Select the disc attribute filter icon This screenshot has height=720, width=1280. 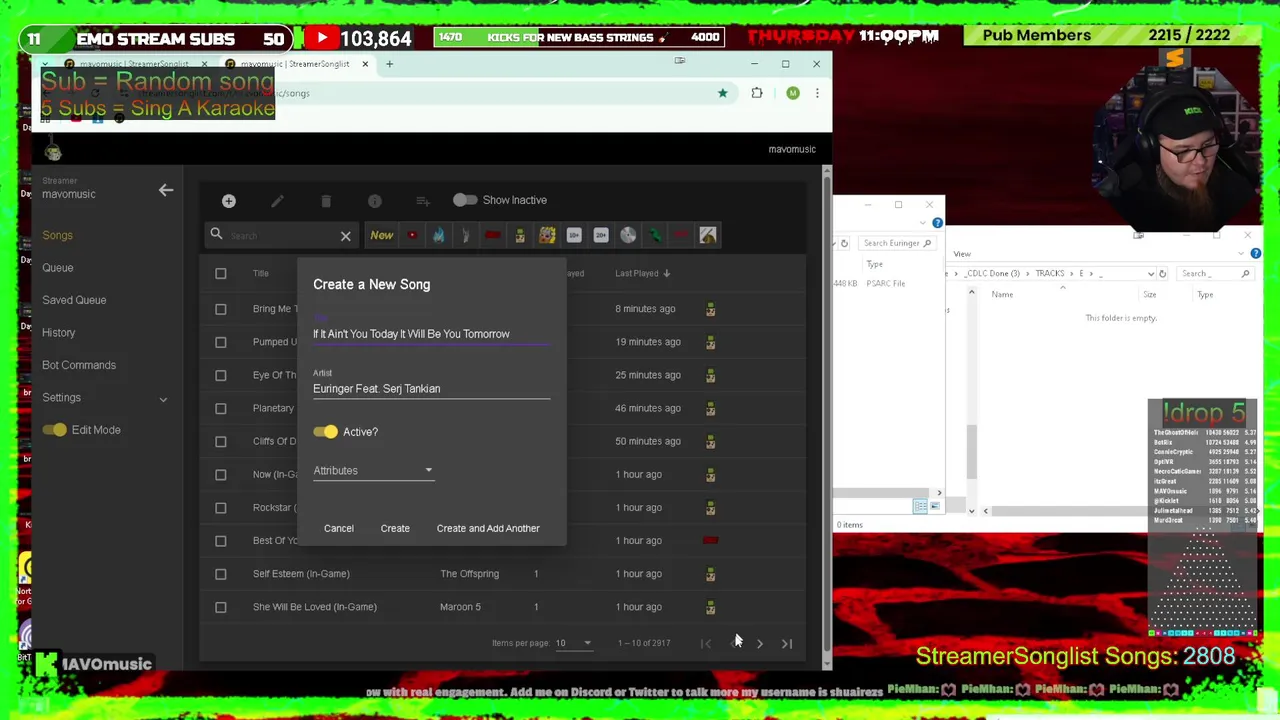[x=628, y=236]
